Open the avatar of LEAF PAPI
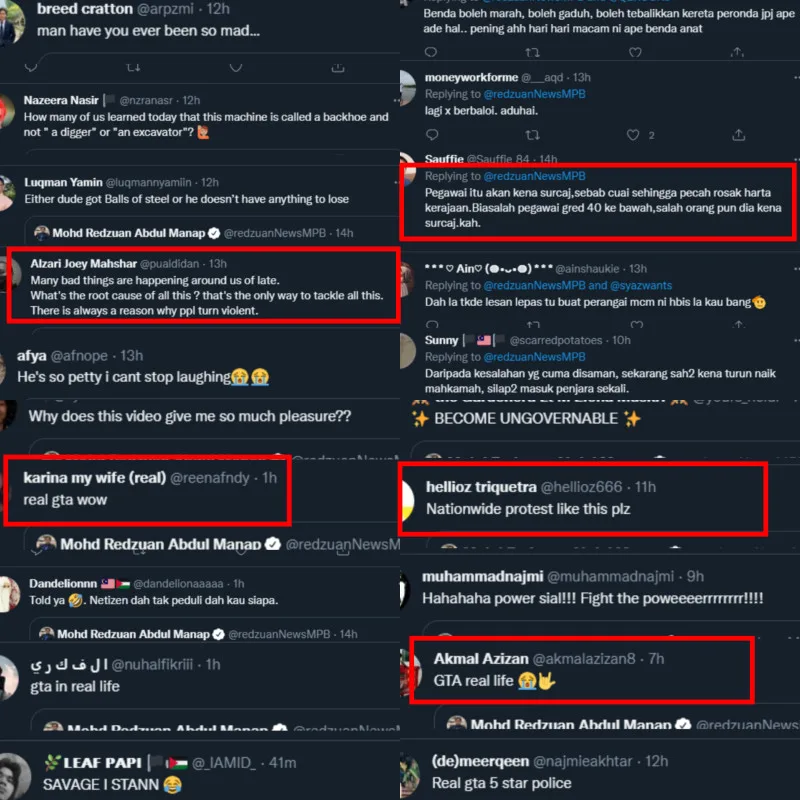 coord(14,776)
